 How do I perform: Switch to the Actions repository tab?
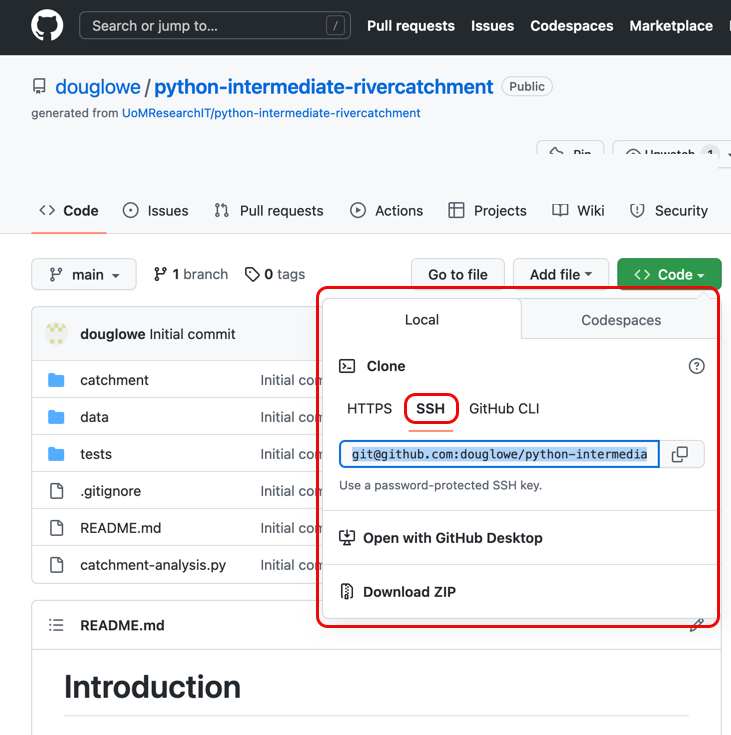pos(386,211)
